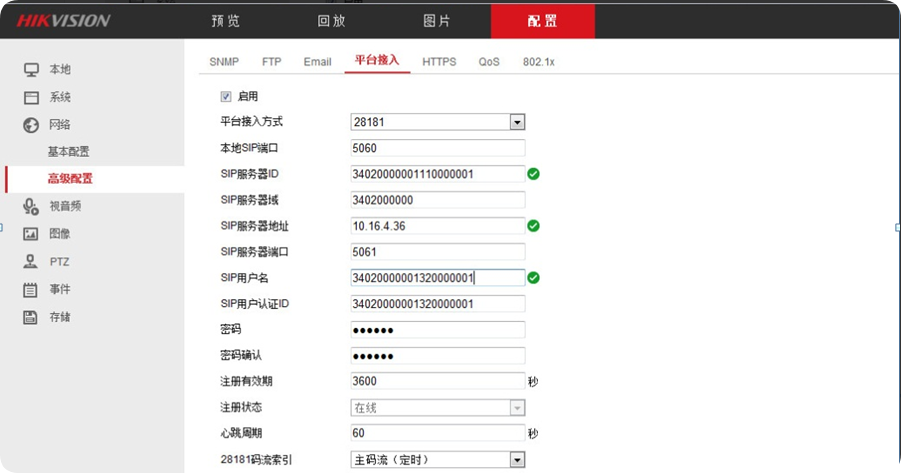
Task: Click the SIP服务器端口 field with 5061
Action: click(x=437, y=252)
